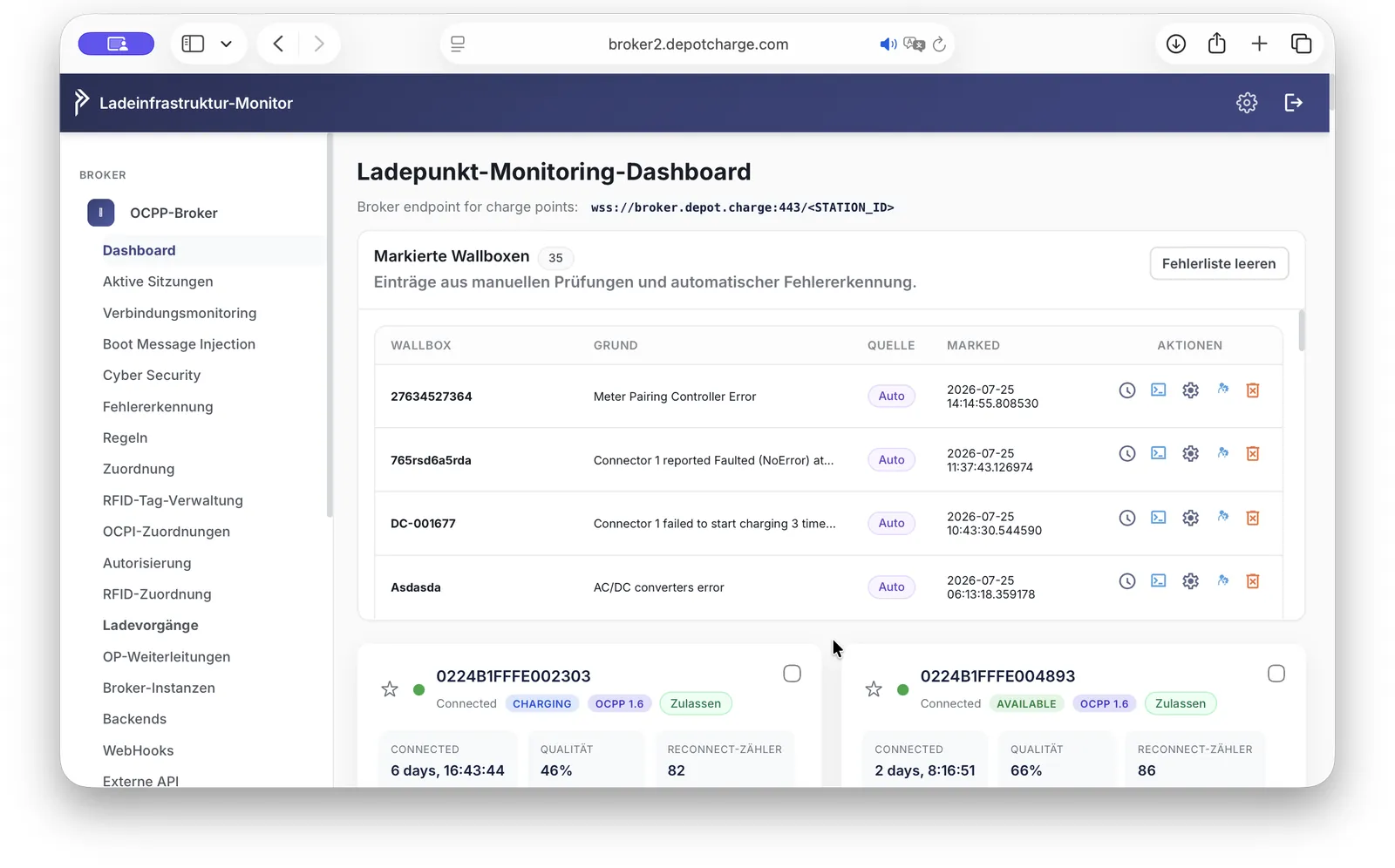Mute the tab audio speaker icon
Image resolution: width=1395 pixels, height=868 pixels.
point(888,44)
